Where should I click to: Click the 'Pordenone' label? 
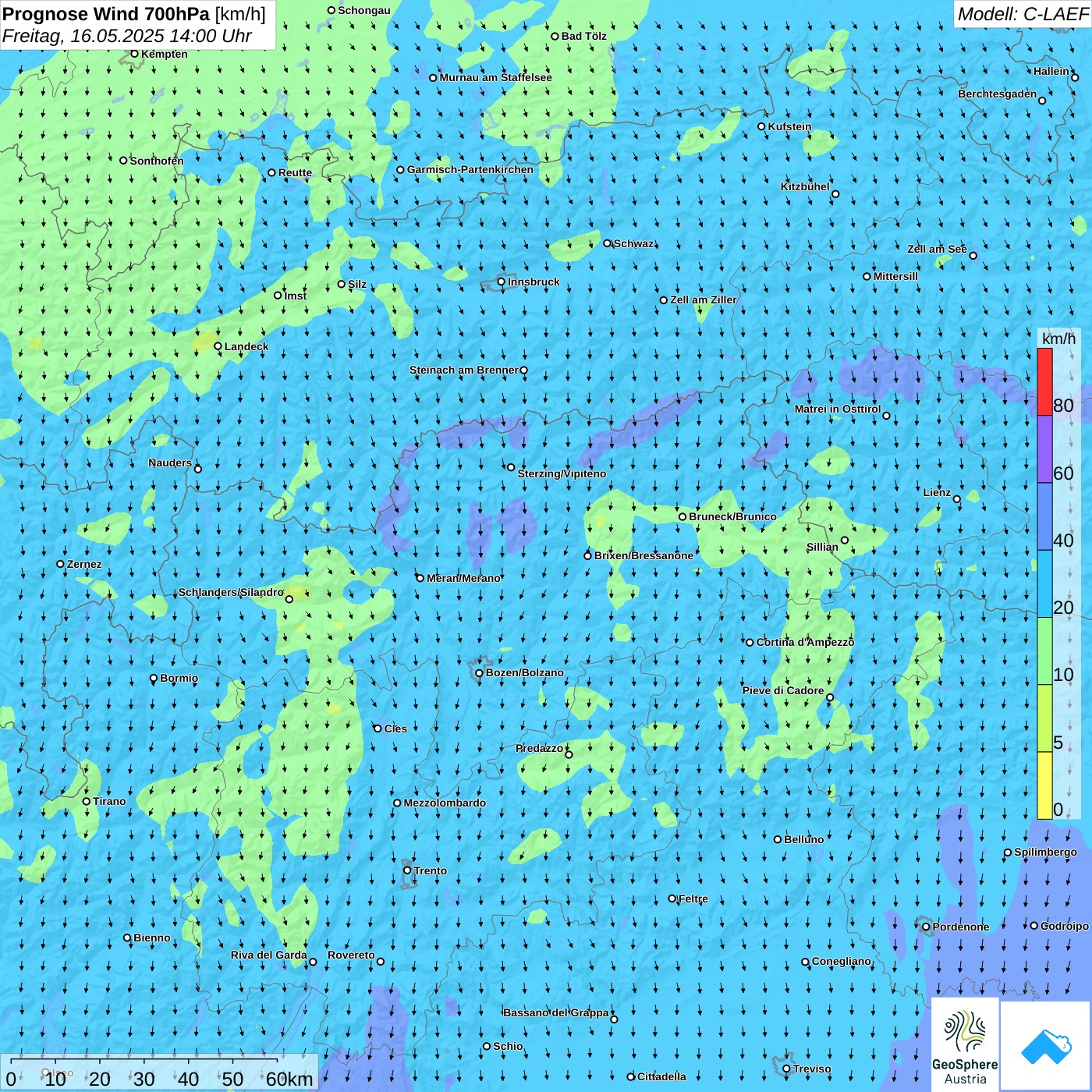tap(961, 927)
